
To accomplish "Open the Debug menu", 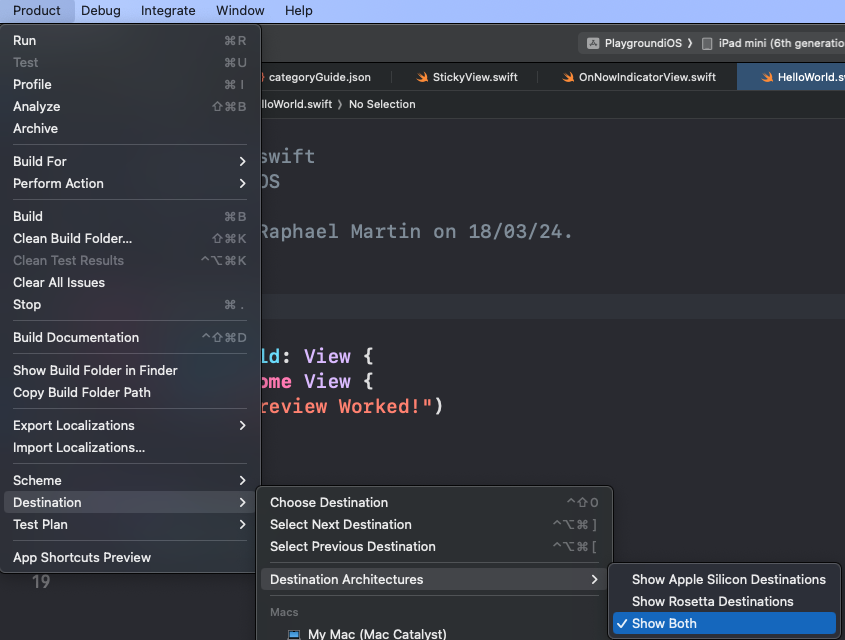I will [101, 11].
